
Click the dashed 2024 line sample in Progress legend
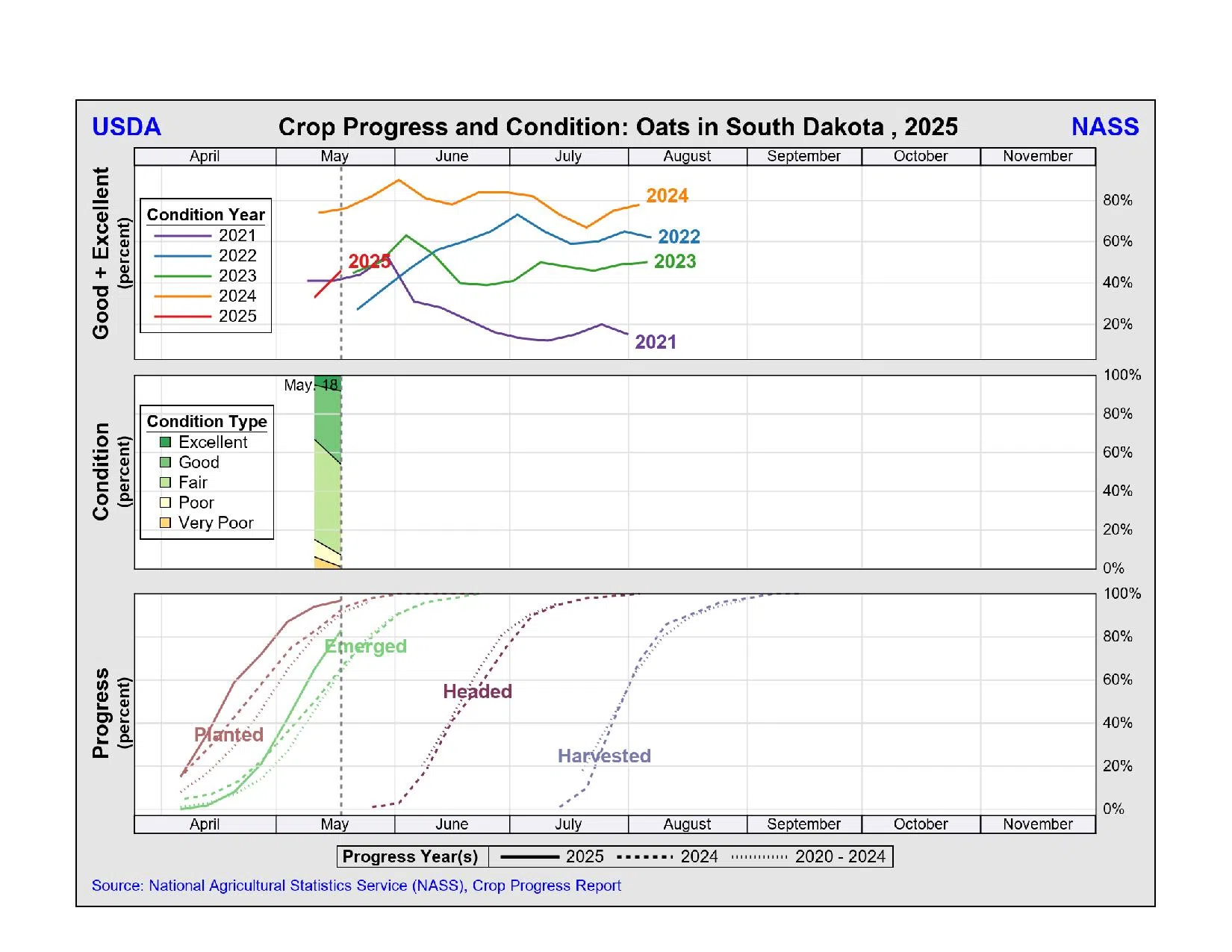(645, 857)
